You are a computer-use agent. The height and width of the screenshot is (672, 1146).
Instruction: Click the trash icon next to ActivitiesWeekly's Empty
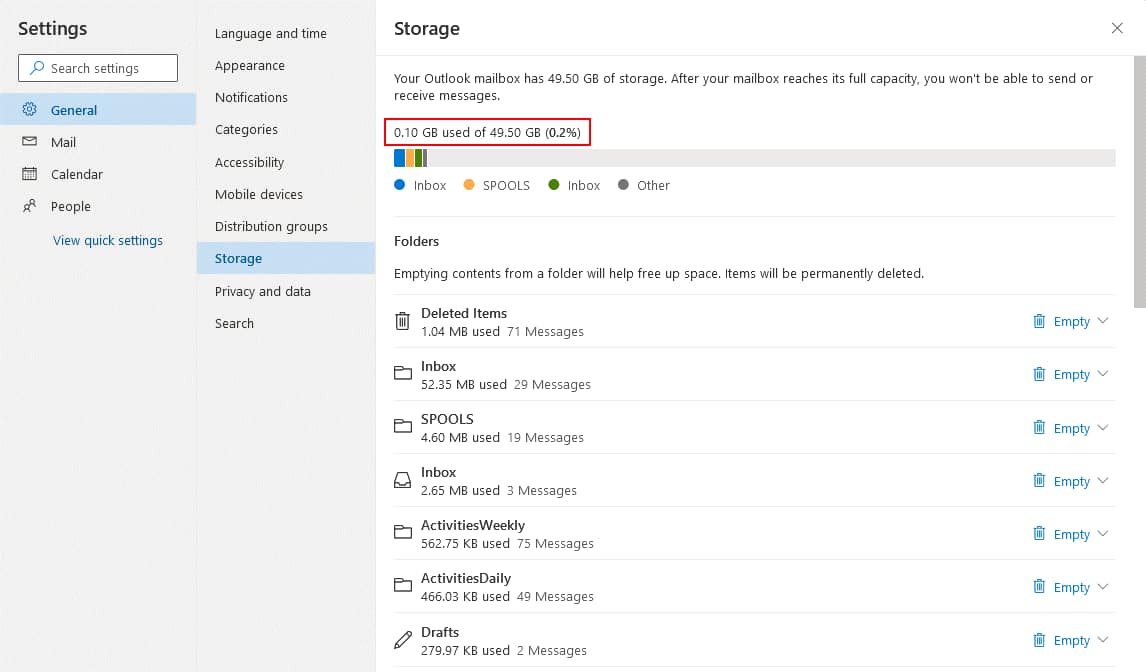click(1039, 534)
